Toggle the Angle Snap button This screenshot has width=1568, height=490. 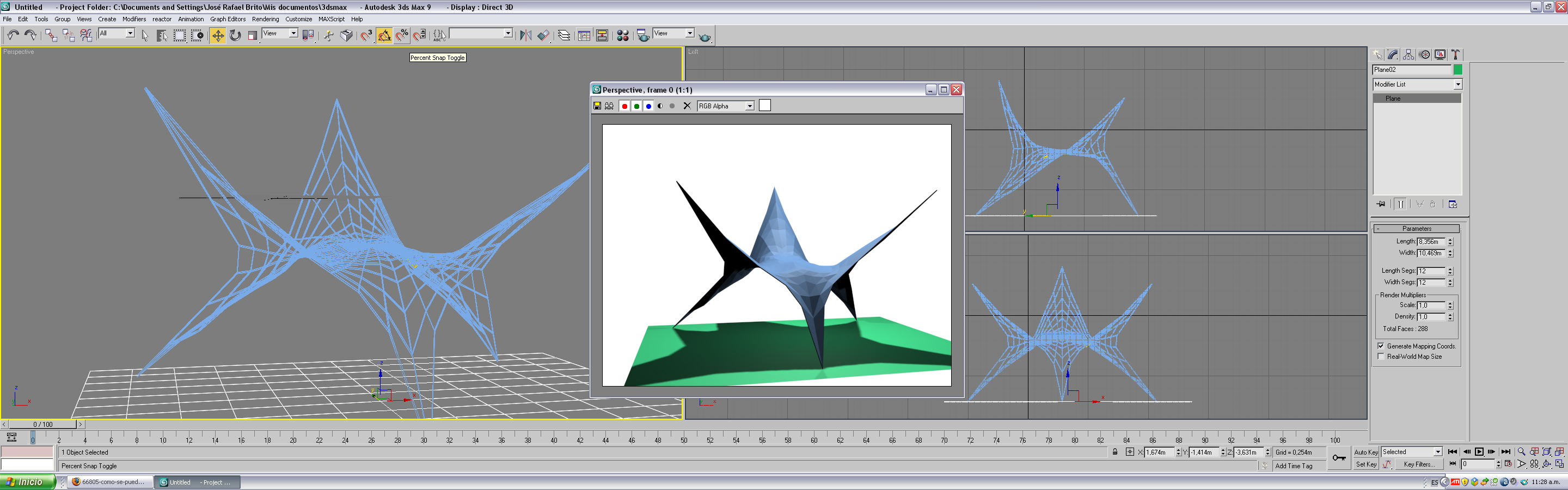(x=385, y=35)
